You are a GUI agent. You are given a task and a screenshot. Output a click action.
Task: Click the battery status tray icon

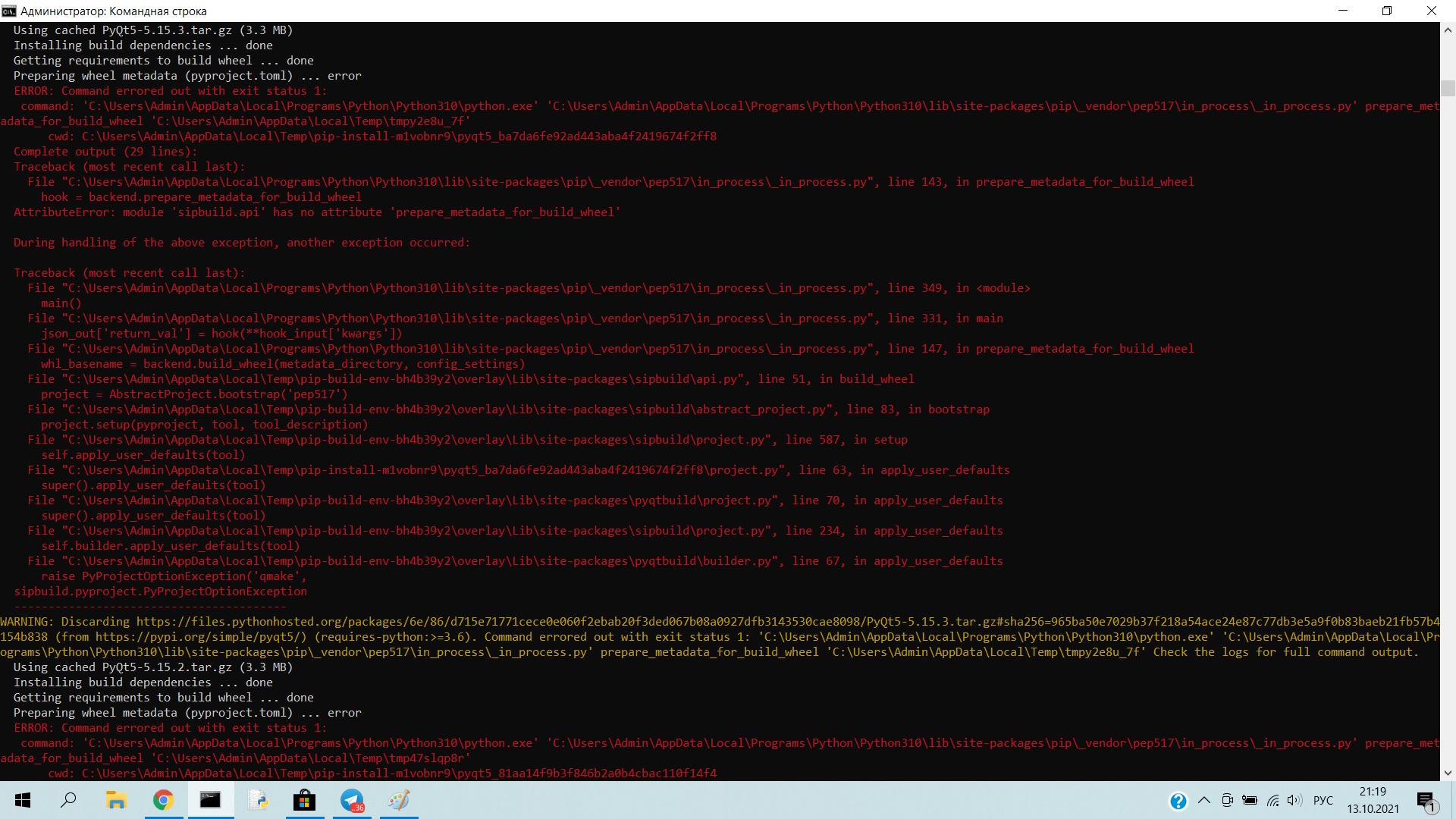click(x=1250, y=800)
